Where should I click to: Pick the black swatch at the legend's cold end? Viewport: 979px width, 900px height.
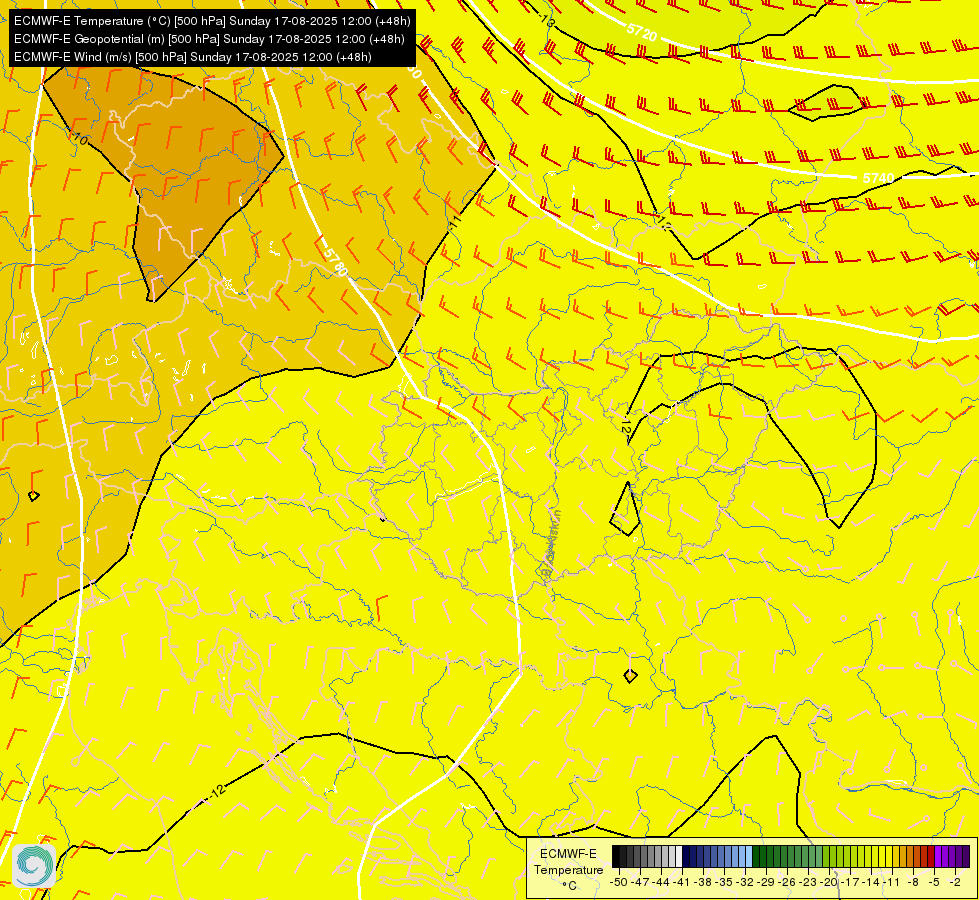pos(616,857)
